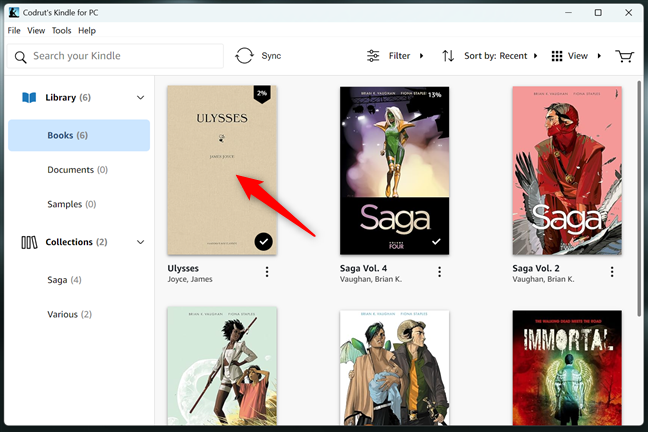The image size is (648, 432).
Task: Open the green Saga cover with staff
Action: (x=222, y=366)
